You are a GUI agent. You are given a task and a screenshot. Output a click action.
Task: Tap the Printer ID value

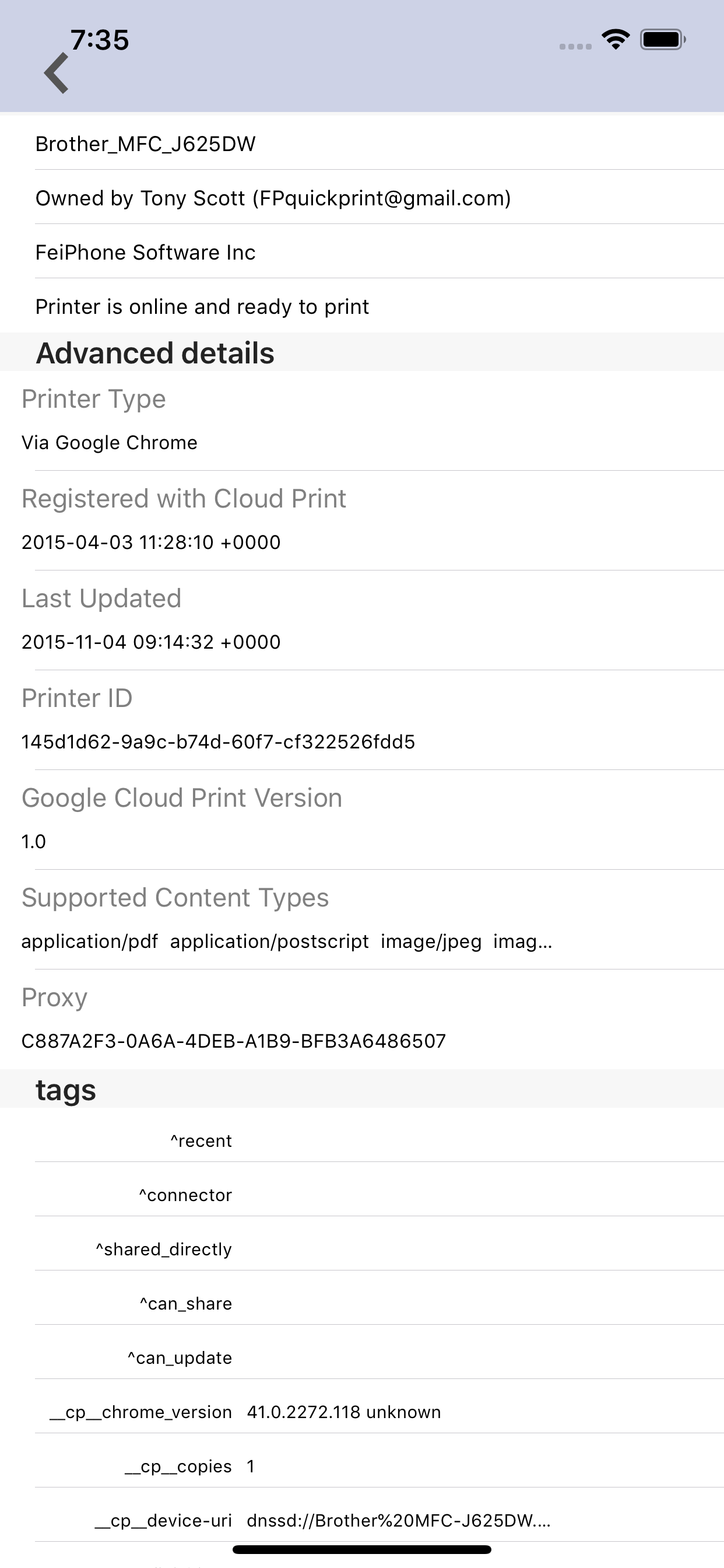218,742
